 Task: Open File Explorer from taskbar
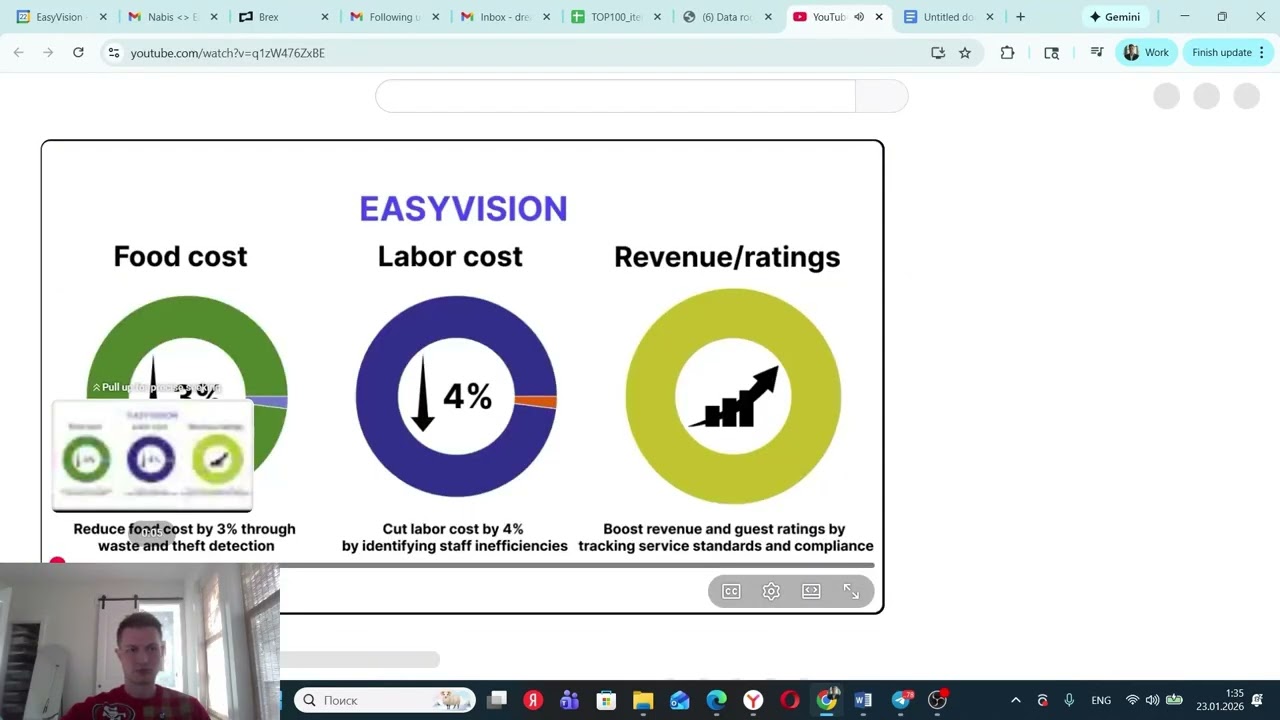pyautogui.click(x=643, y=700)
